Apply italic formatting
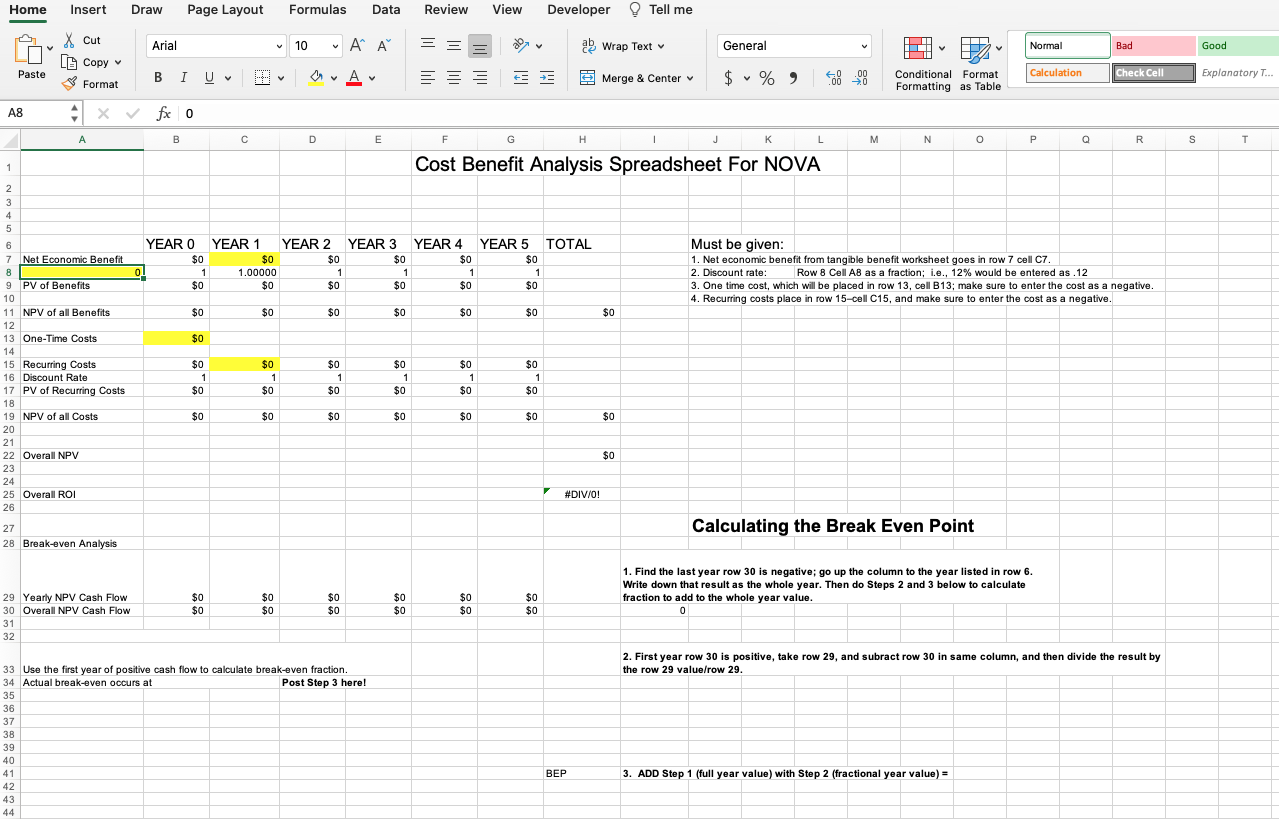The image size is (1279, 819). pos(183,78)
